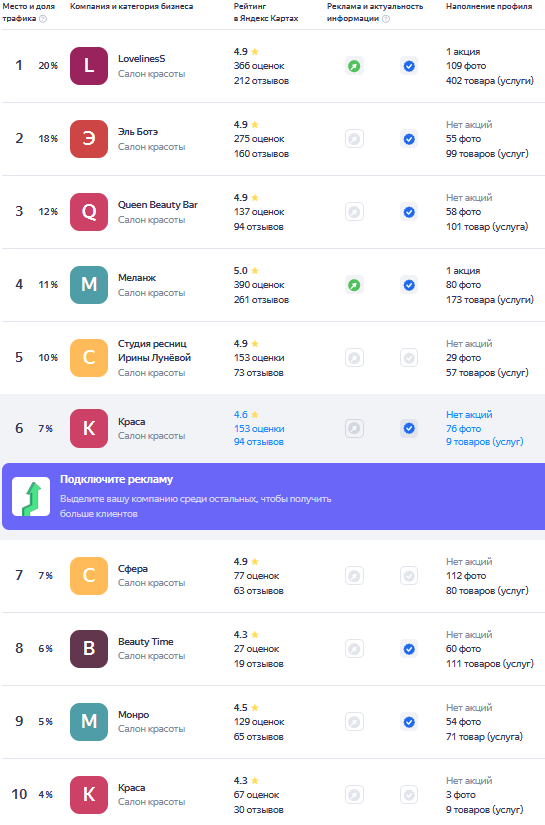Image resolution: width=545 pixels, height=825 pixels.
Task: Open the Подключите рекламу banner
Action: pyautogui.click(x=274, y=496)
